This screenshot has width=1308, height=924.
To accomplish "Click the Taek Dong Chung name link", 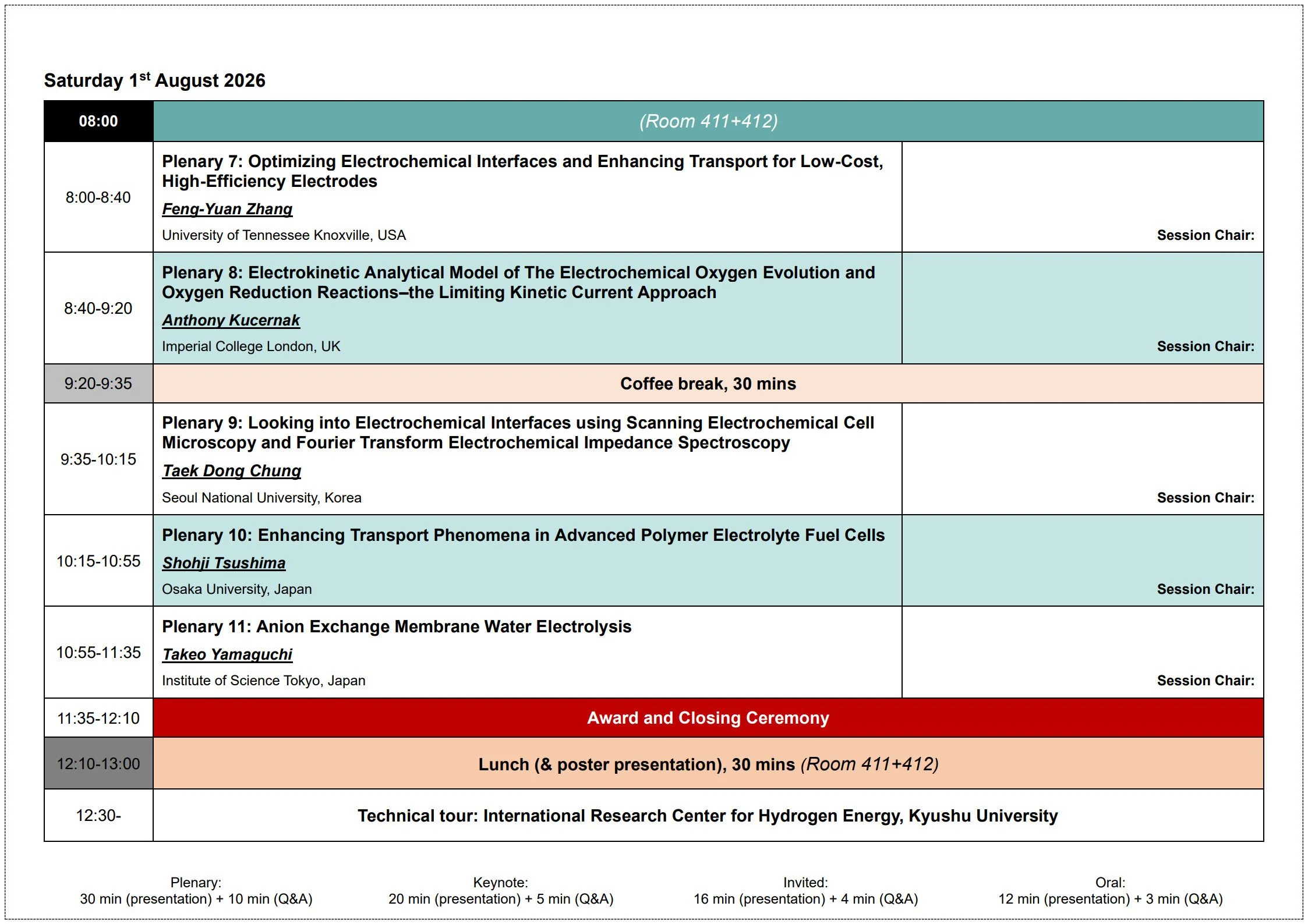I will [x=231, y=470].
